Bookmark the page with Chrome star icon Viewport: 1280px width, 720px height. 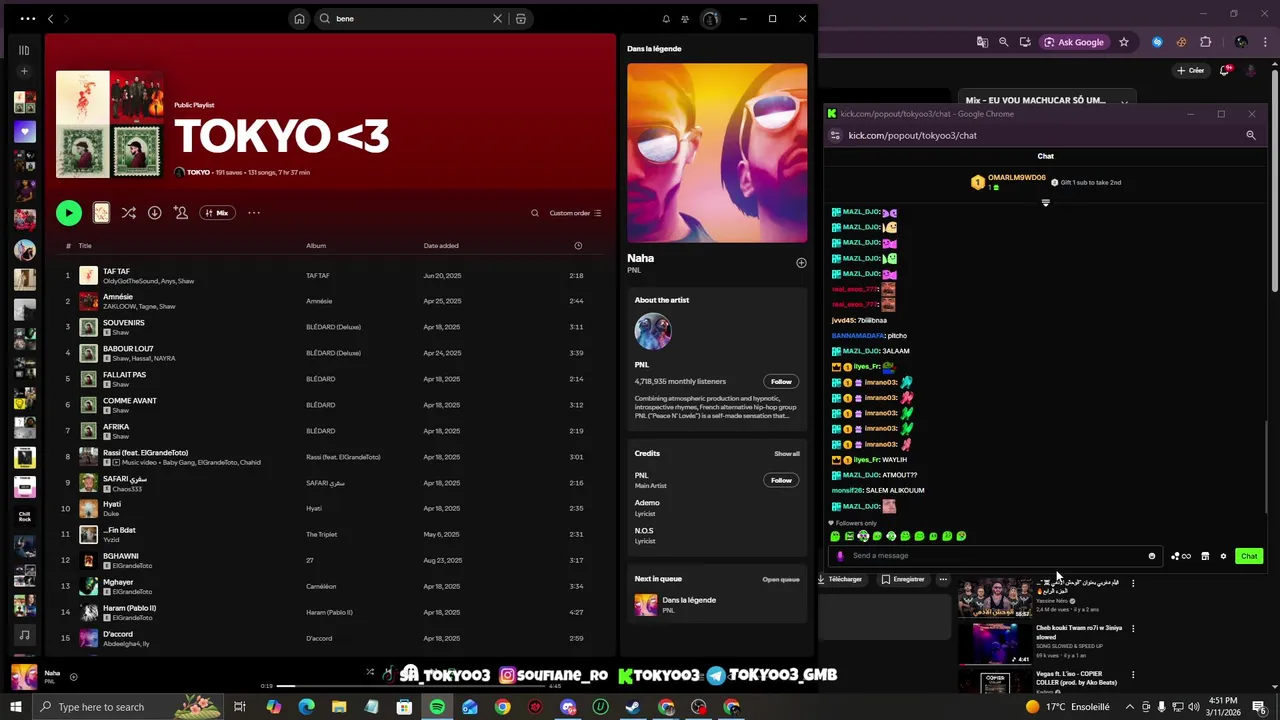tap(1124, 42)
